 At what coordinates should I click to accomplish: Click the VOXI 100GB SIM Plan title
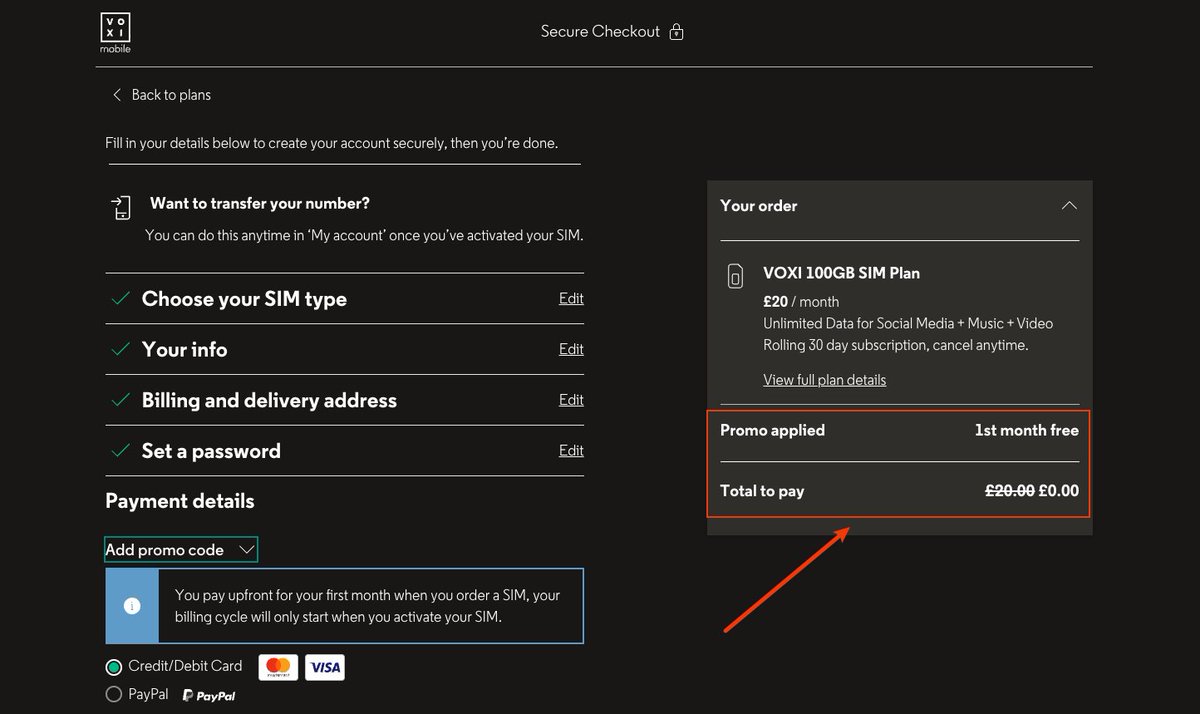(841, 273)
